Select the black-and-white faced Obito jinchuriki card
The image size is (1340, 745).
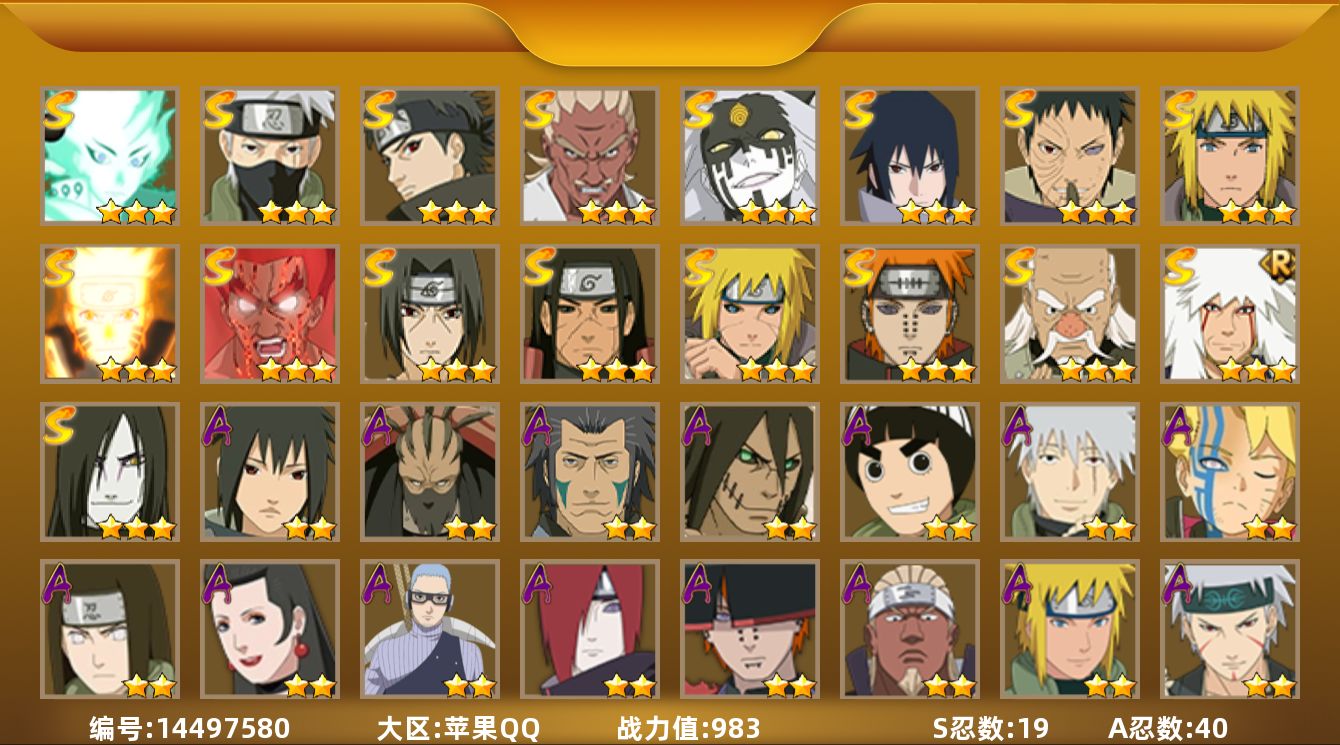[x=749, y=155]
